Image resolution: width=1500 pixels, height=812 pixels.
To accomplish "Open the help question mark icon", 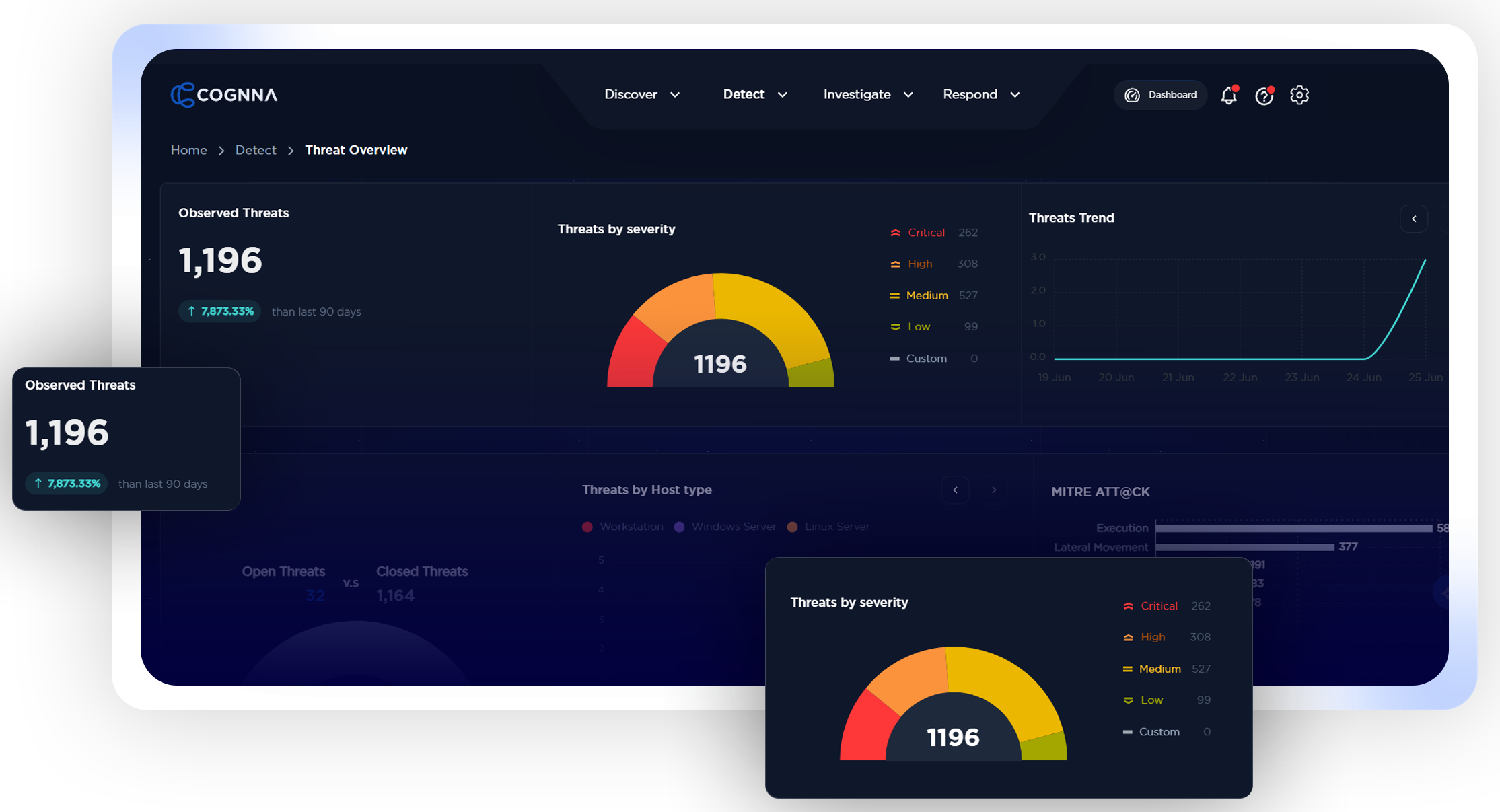I will [x=1264, y=96].
